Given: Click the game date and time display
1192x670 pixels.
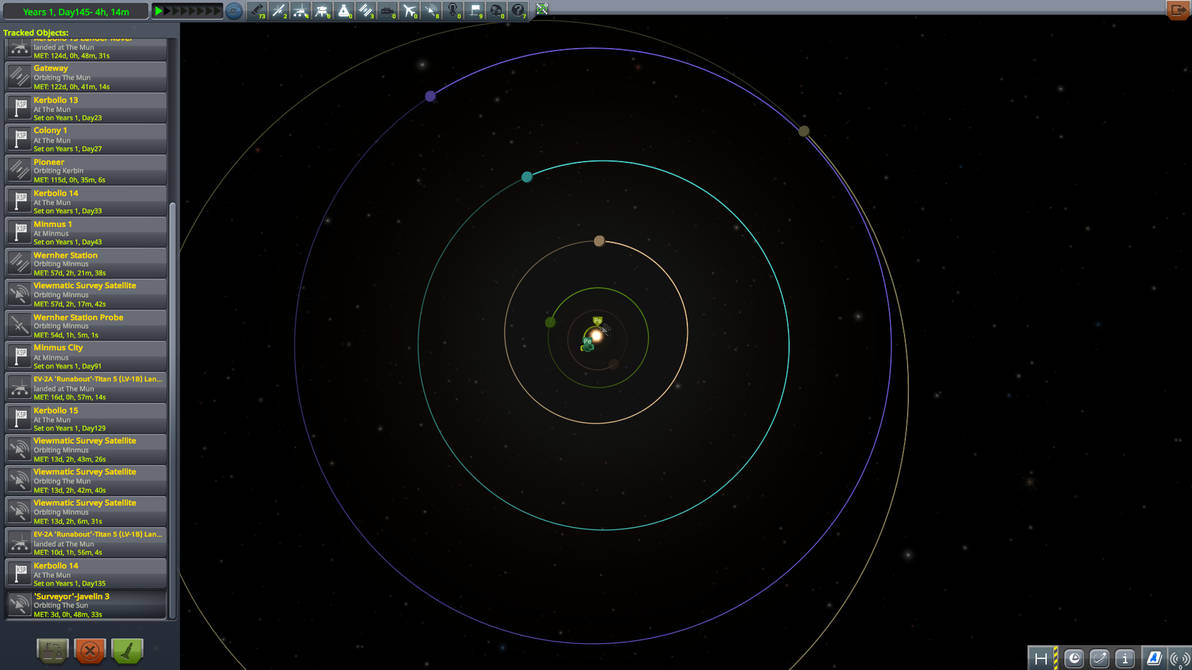Looking at the screenshot, I should tap(75, 11).
